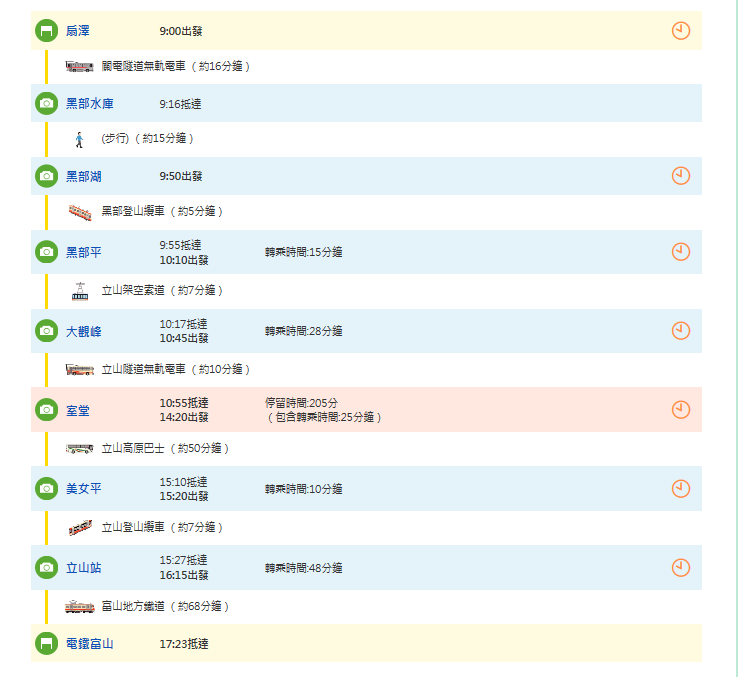Open the 美女平 station link
738x677 pixels.
(83, 488)
